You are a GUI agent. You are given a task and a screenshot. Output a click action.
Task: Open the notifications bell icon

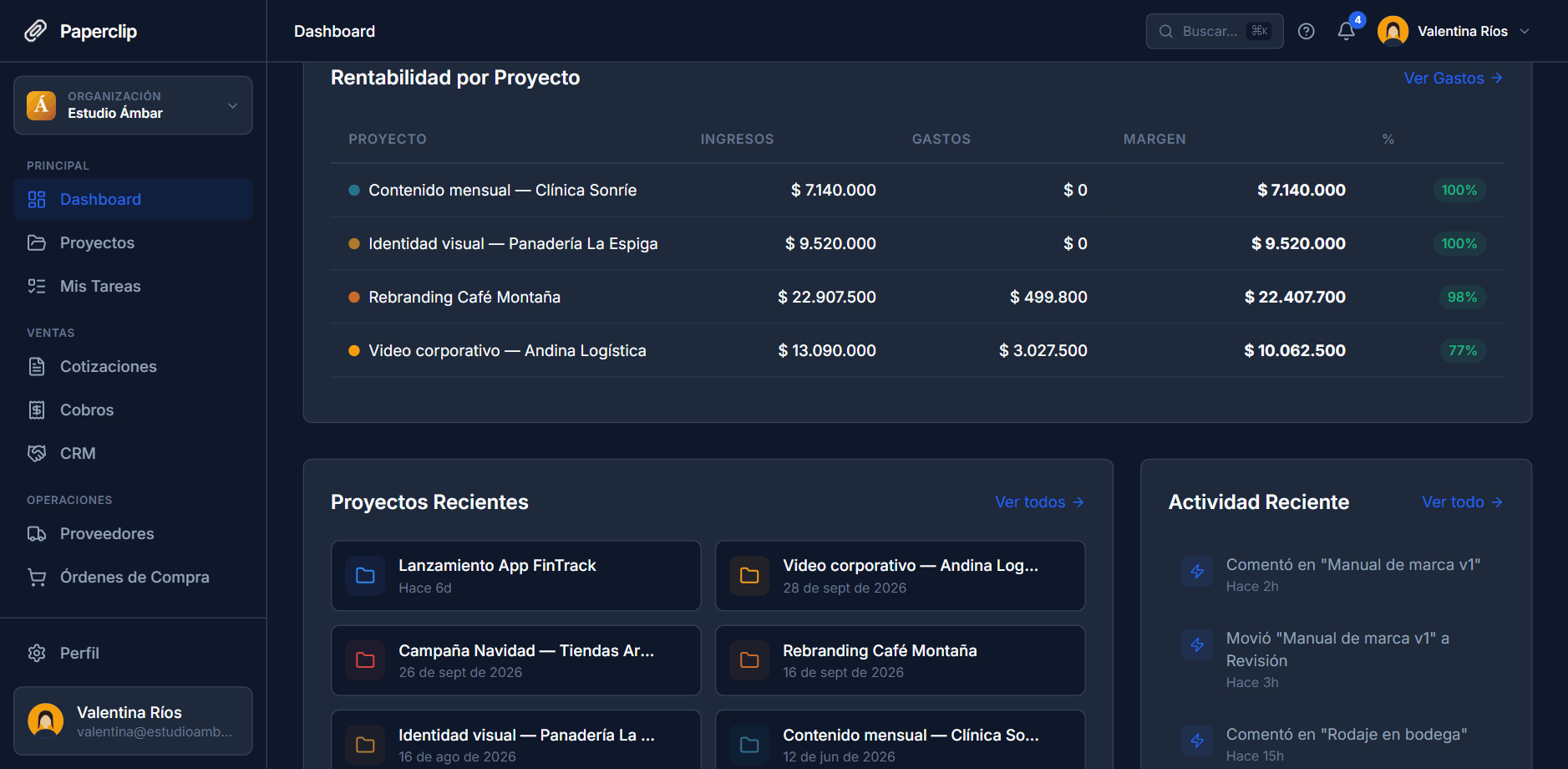1346,31
